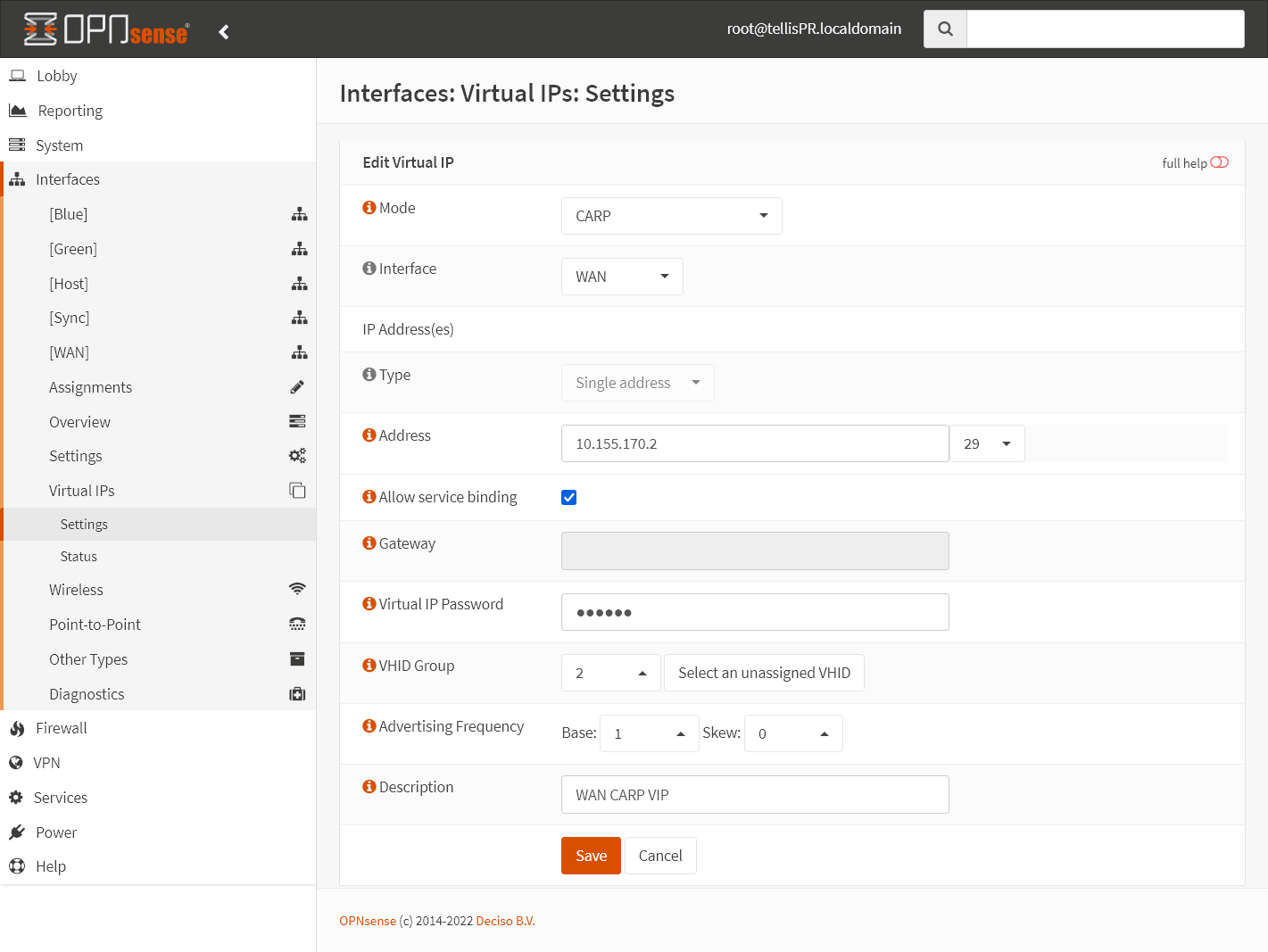Click the network icon beside [WAN] interface
Viewport: 1268px width, 952px height.
[299, 352]
